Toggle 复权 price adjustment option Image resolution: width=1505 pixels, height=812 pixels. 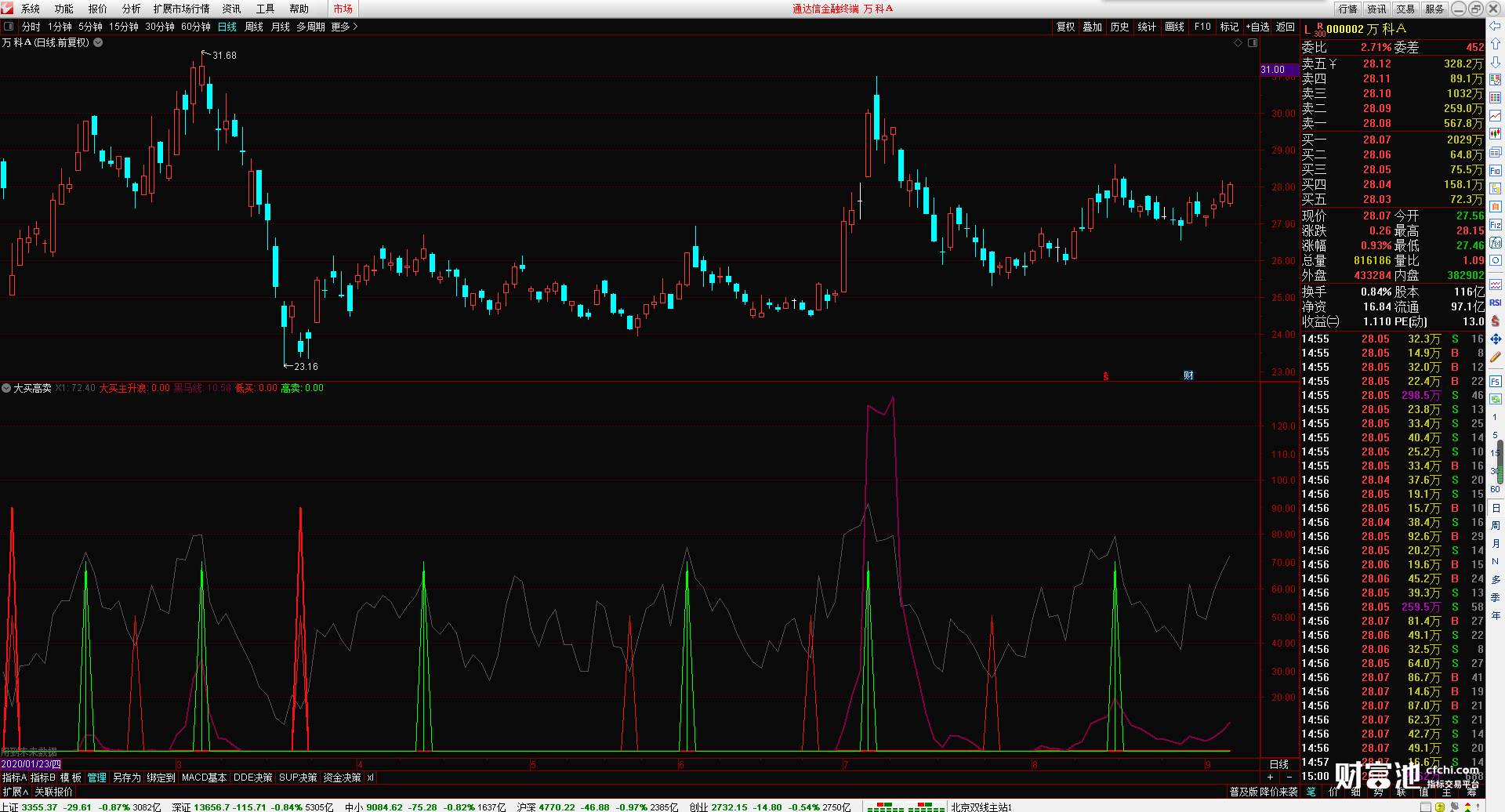click(1066, 27)
